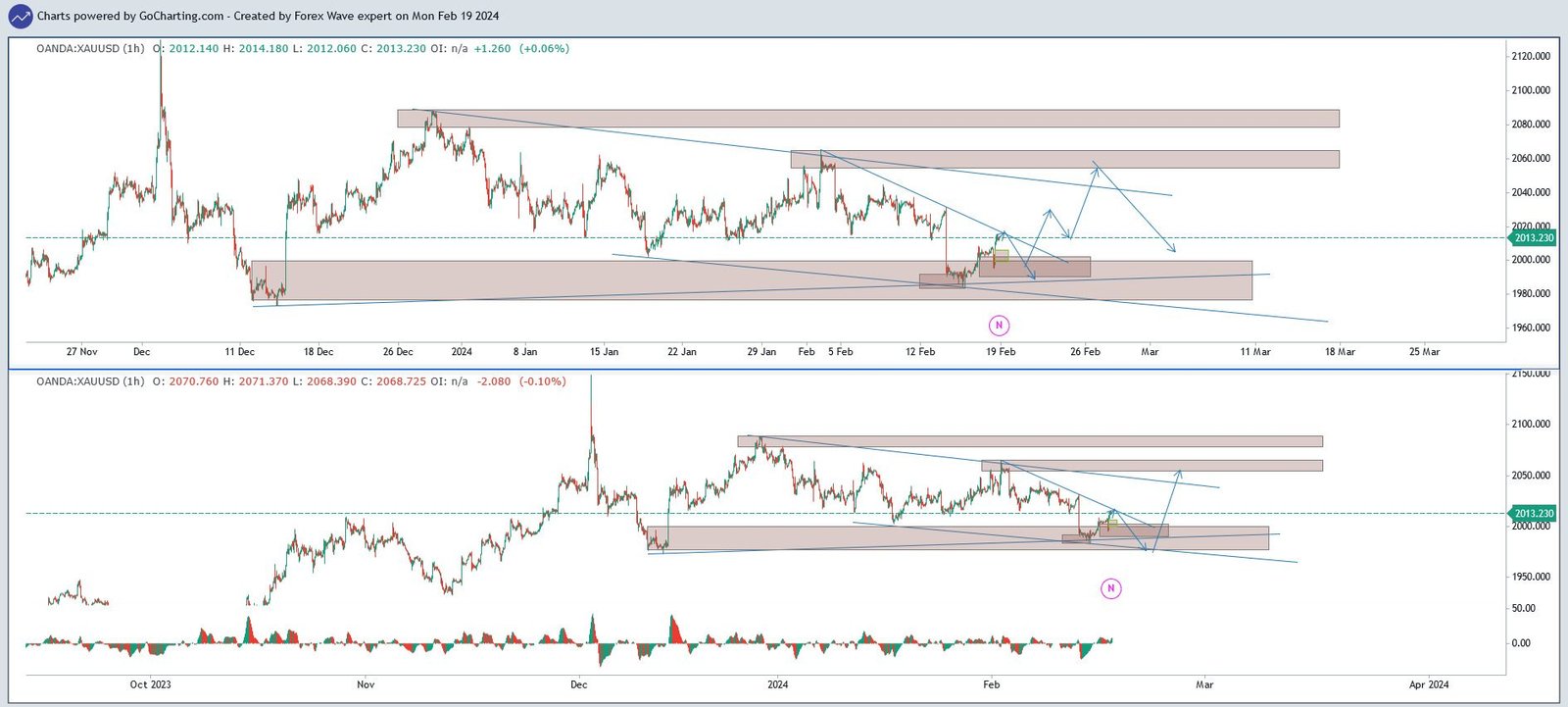Click the Apr 2024 label on lower time axis
Viewport: 1568px width, 707px height.
[1429, 684]
